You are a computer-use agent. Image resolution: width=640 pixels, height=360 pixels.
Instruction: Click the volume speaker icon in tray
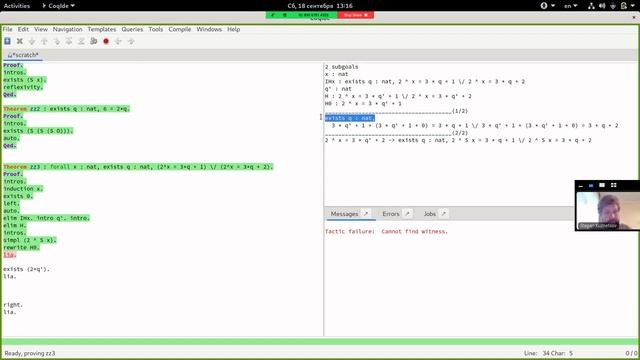602,6
